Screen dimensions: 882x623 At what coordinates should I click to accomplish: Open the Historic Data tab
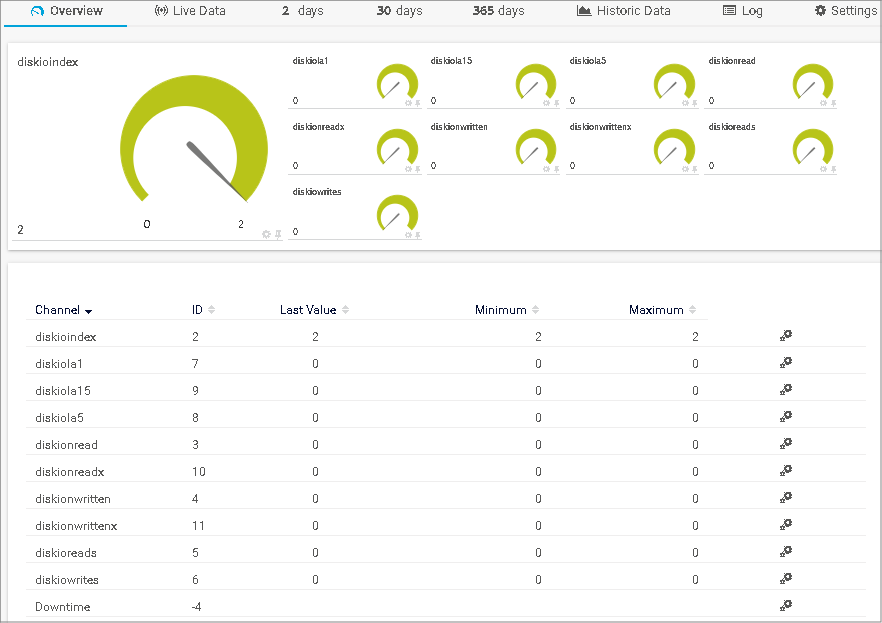[624, 12]
